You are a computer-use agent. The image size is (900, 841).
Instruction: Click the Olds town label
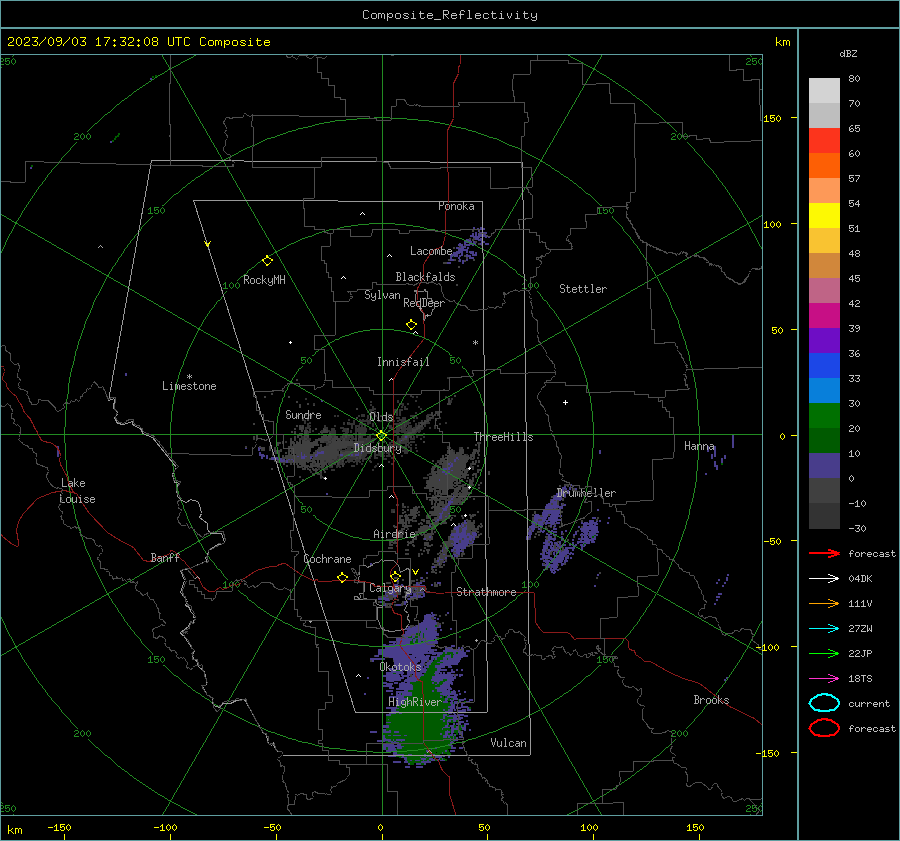tap(381, 417)
